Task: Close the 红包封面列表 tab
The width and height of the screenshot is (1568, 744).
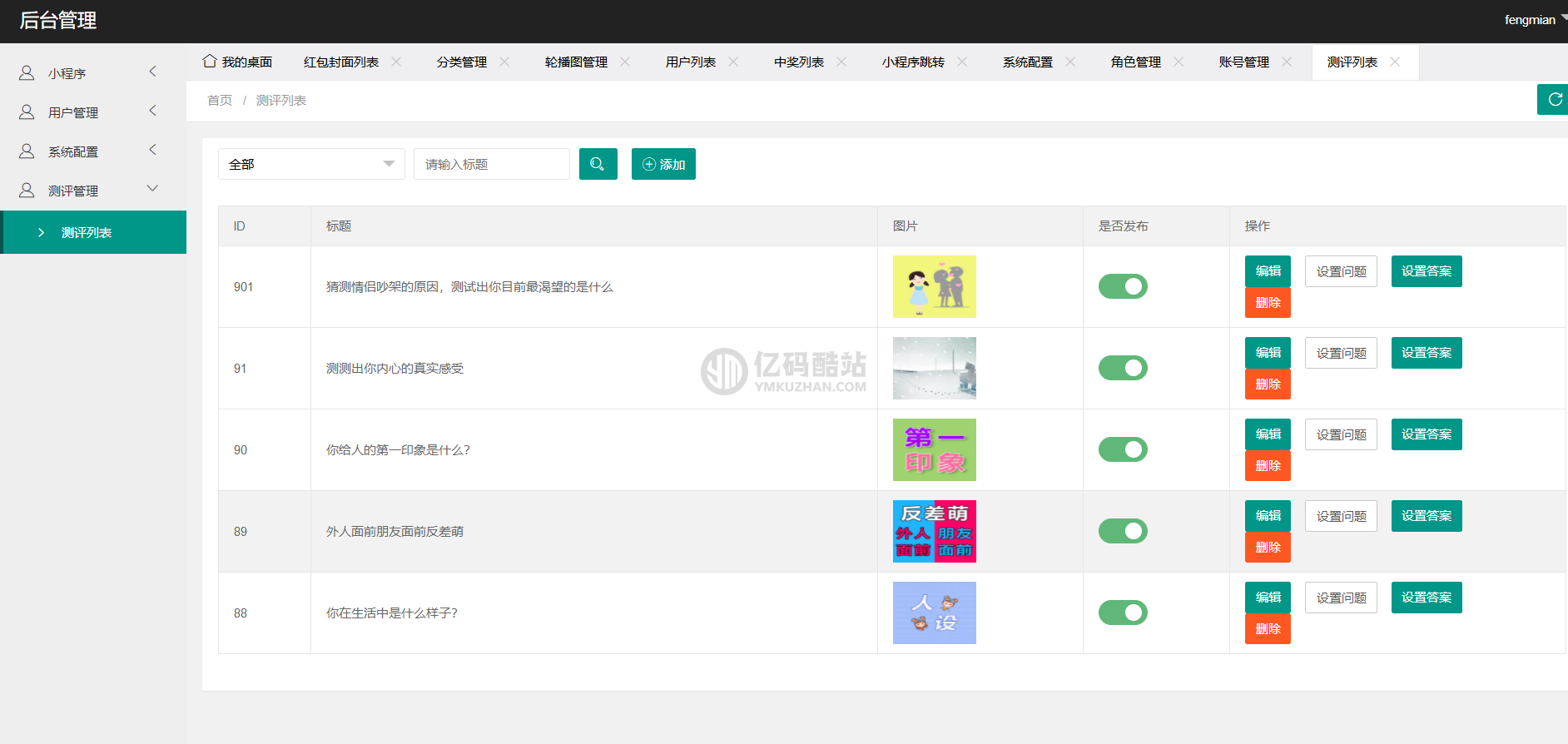Action: pyautogui.click(x=396, y=62)
